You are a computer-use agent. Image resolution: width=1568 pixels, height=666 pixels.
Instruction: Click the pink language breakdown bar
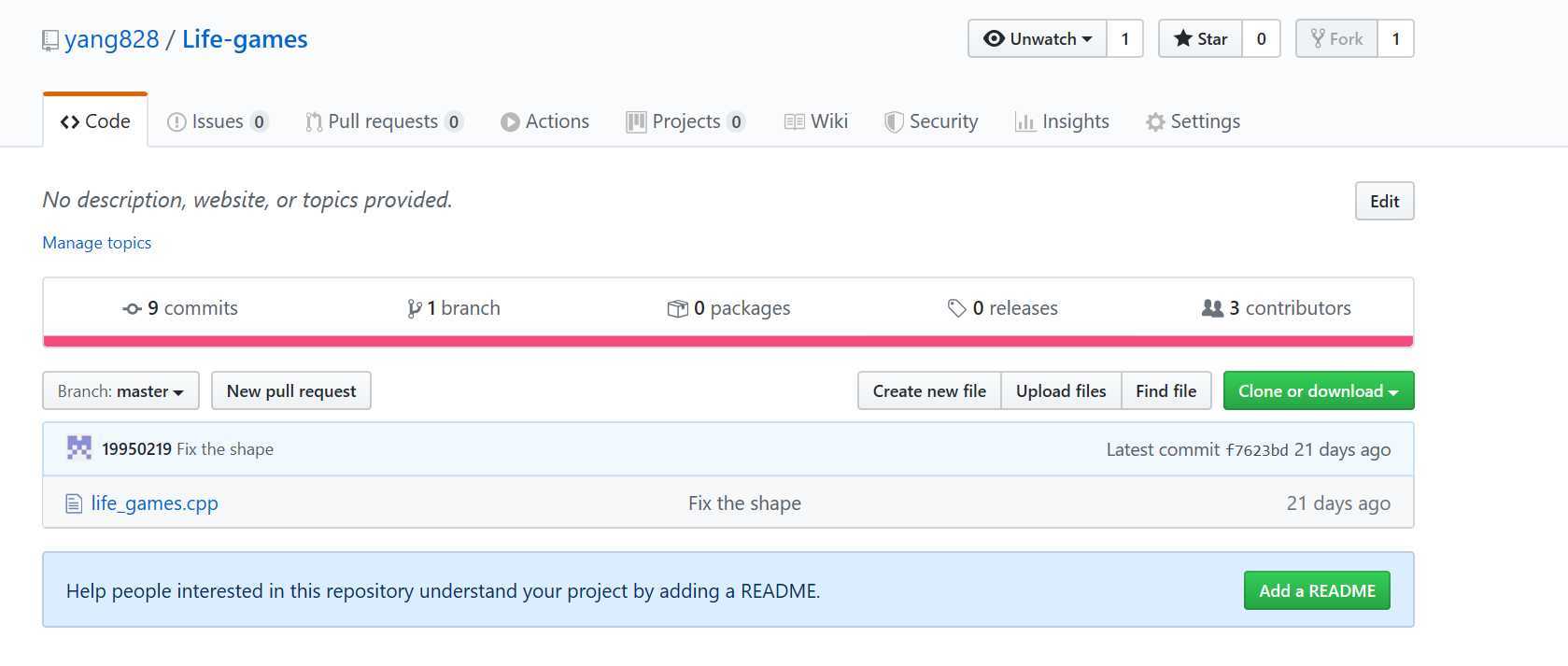pyautogui.click(x=727, y=341)
